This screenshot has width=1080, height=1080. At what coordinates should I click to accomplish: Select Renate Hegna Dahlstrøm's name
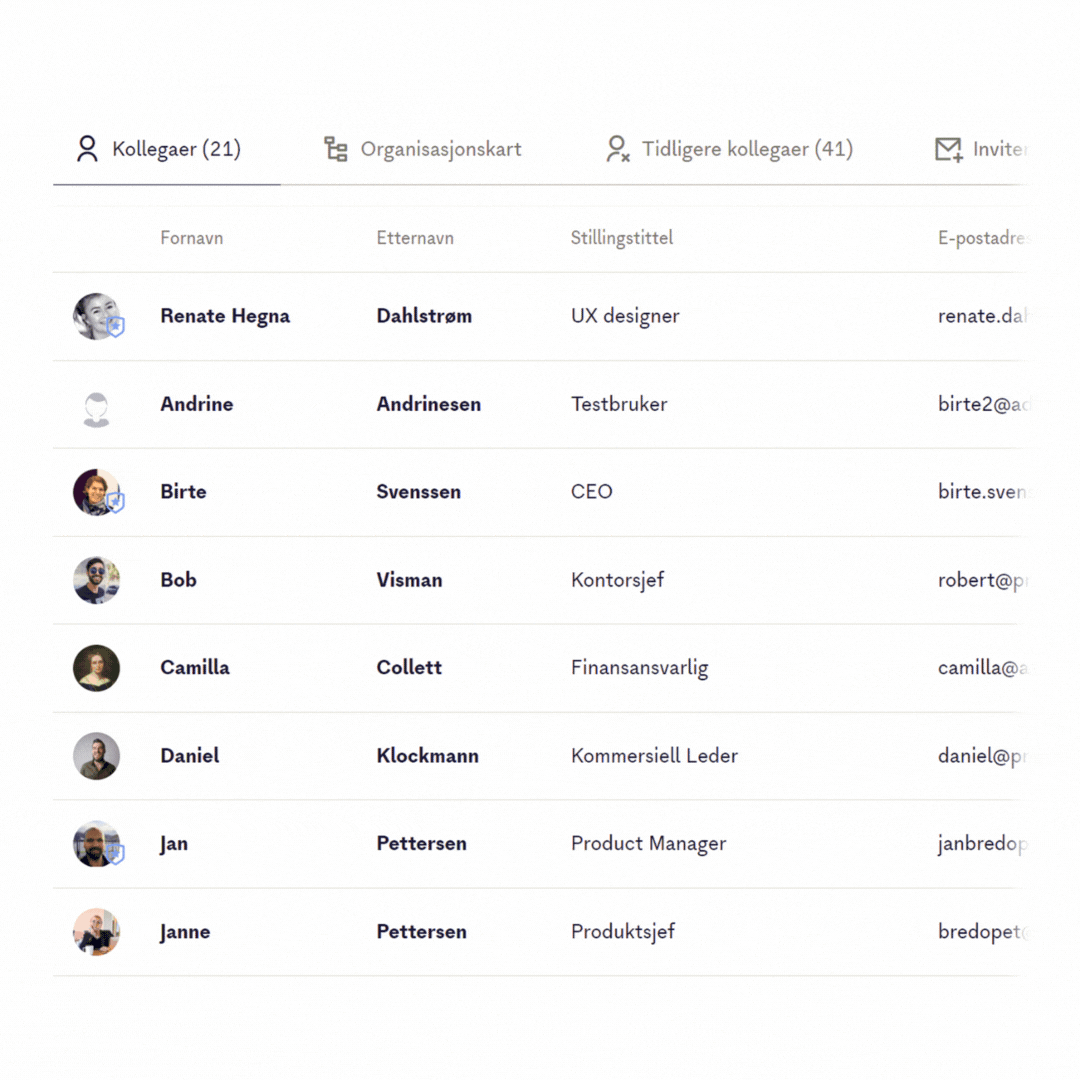[225, 316]
